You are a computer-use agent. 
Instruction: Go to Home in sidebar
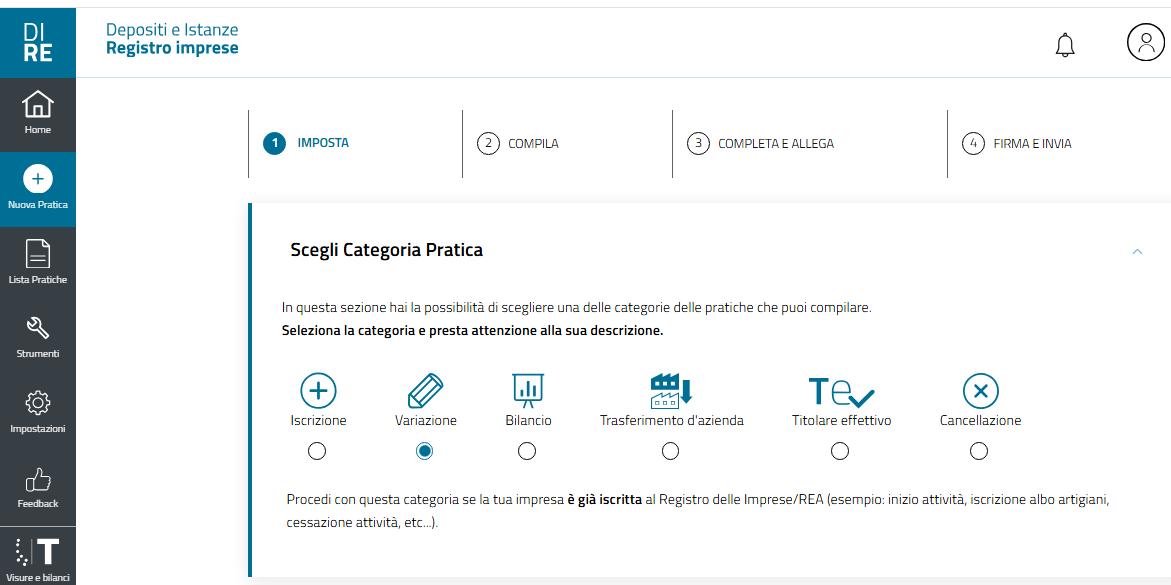point(38,113)
